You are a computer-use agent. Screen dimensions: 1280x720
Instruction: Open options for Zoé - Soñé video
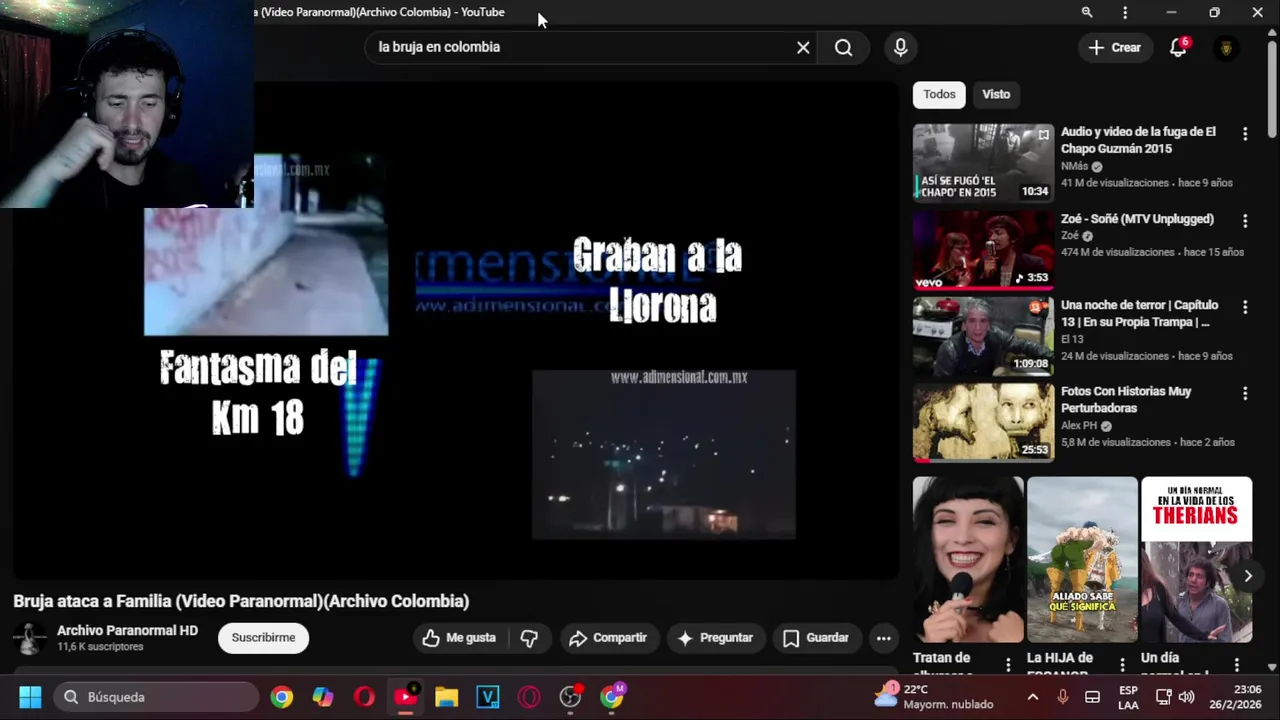tap(1245, 221)
